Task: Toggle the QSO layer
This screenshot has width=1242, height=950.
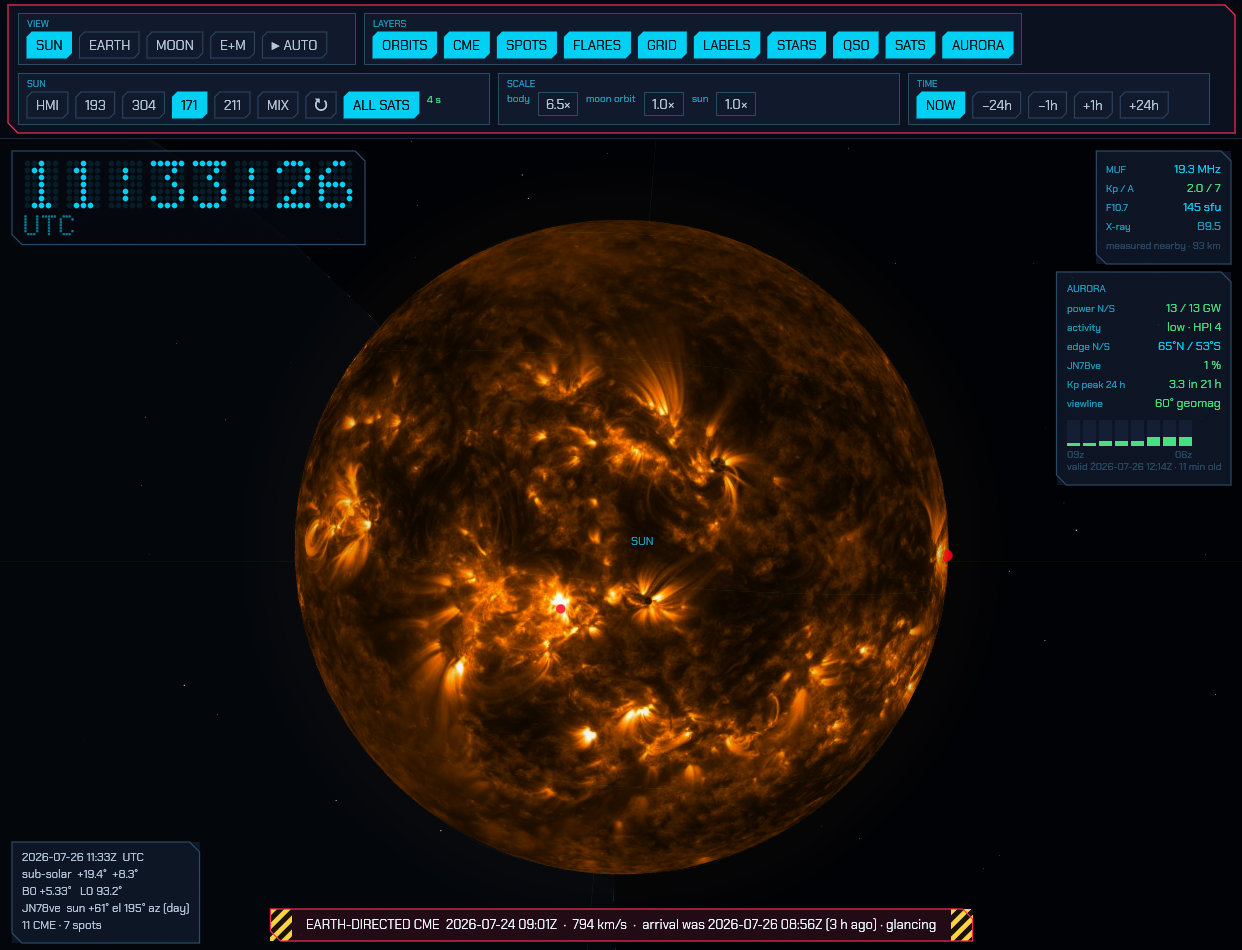Action: [856, 45]
